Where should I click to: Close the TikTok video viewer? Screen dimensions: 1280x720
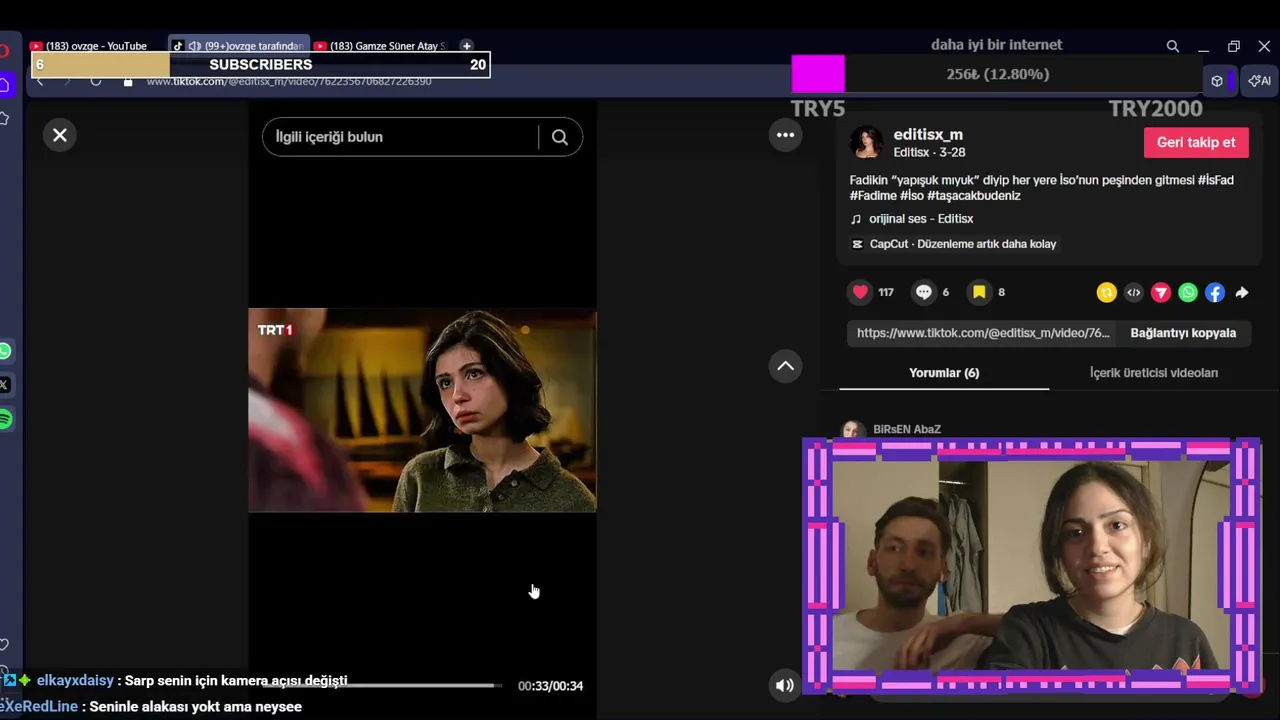tap(60, 135)
